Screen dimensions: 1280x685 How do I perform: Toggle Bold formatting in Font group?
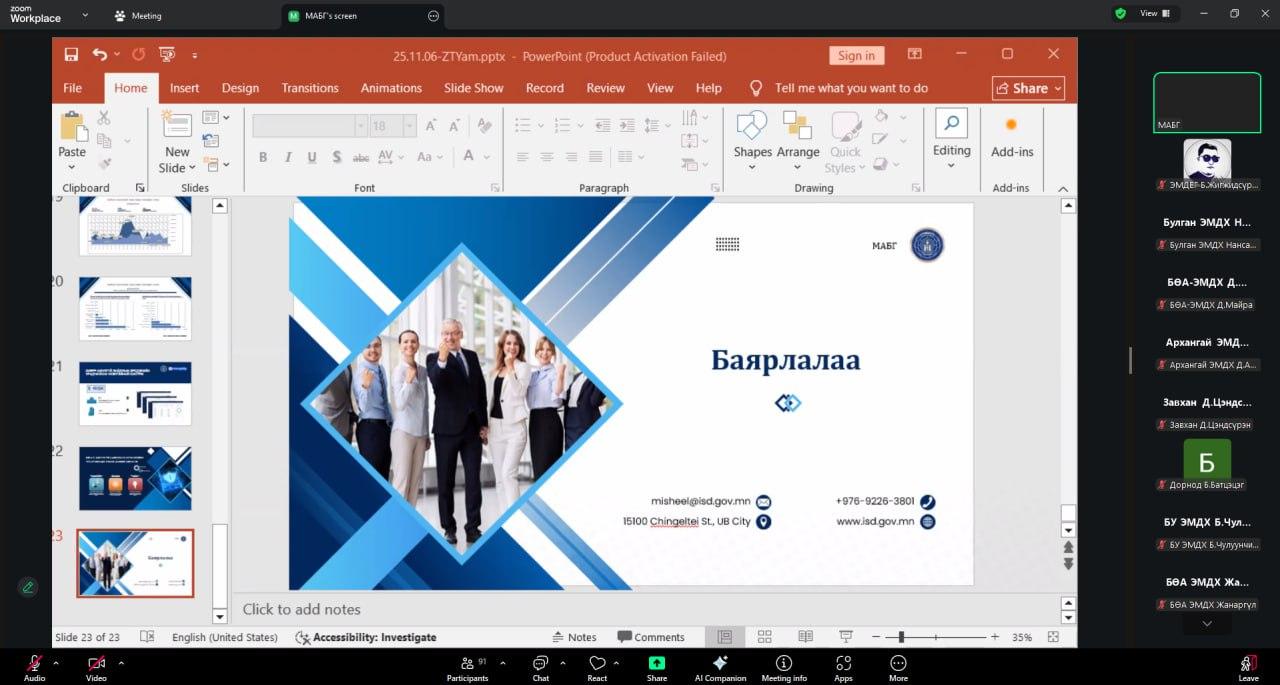click(263, 157)
